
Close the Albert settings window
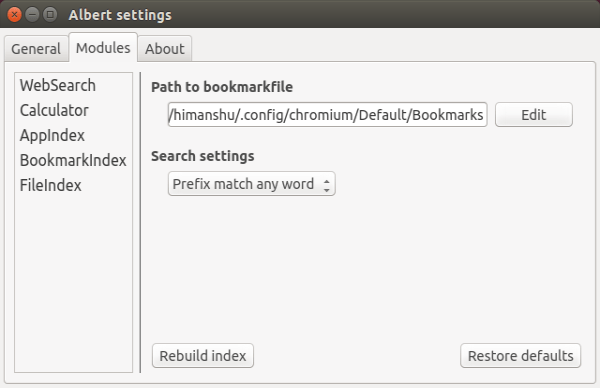15,15
